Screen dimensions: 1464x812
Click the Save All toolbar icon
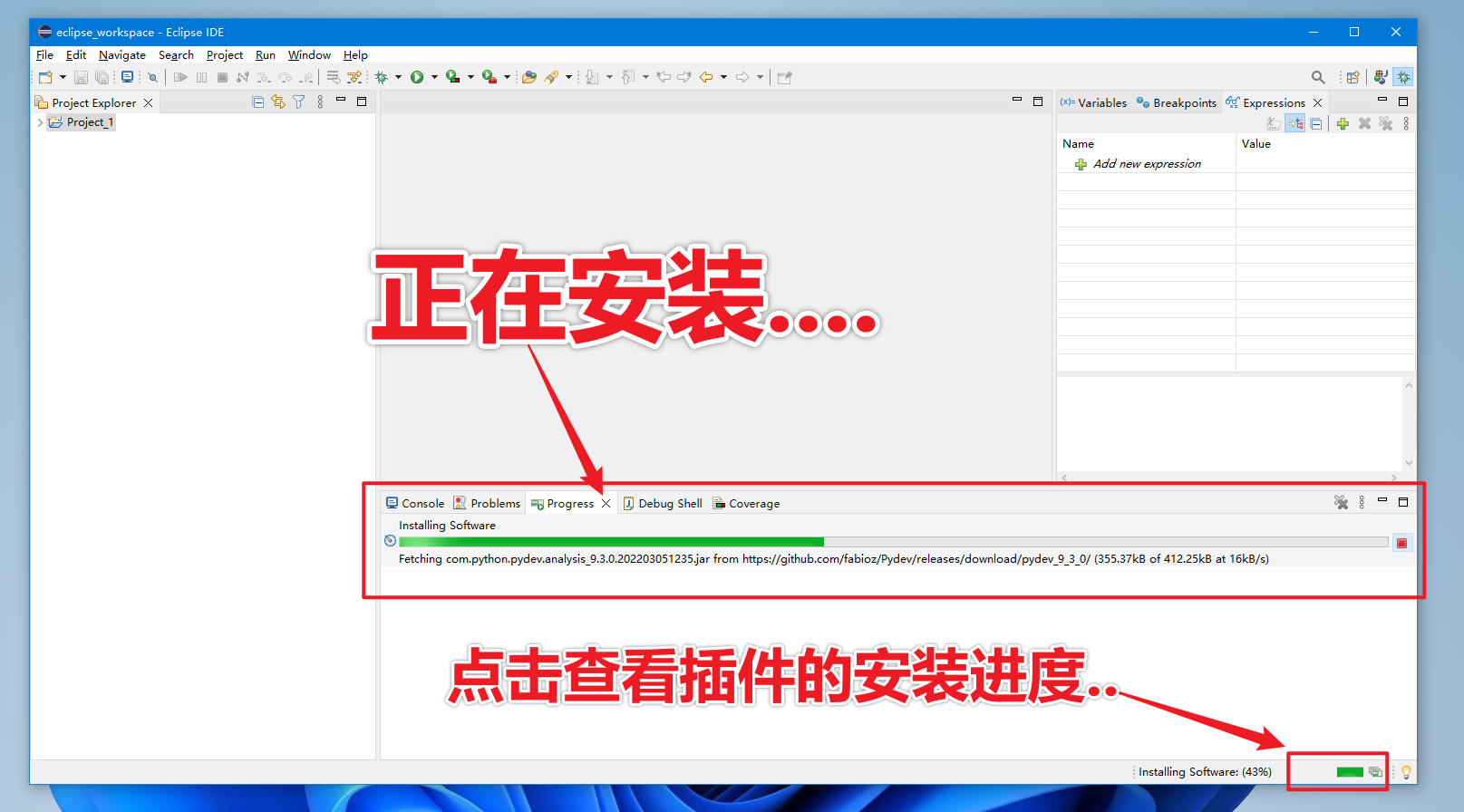[102, 77]
